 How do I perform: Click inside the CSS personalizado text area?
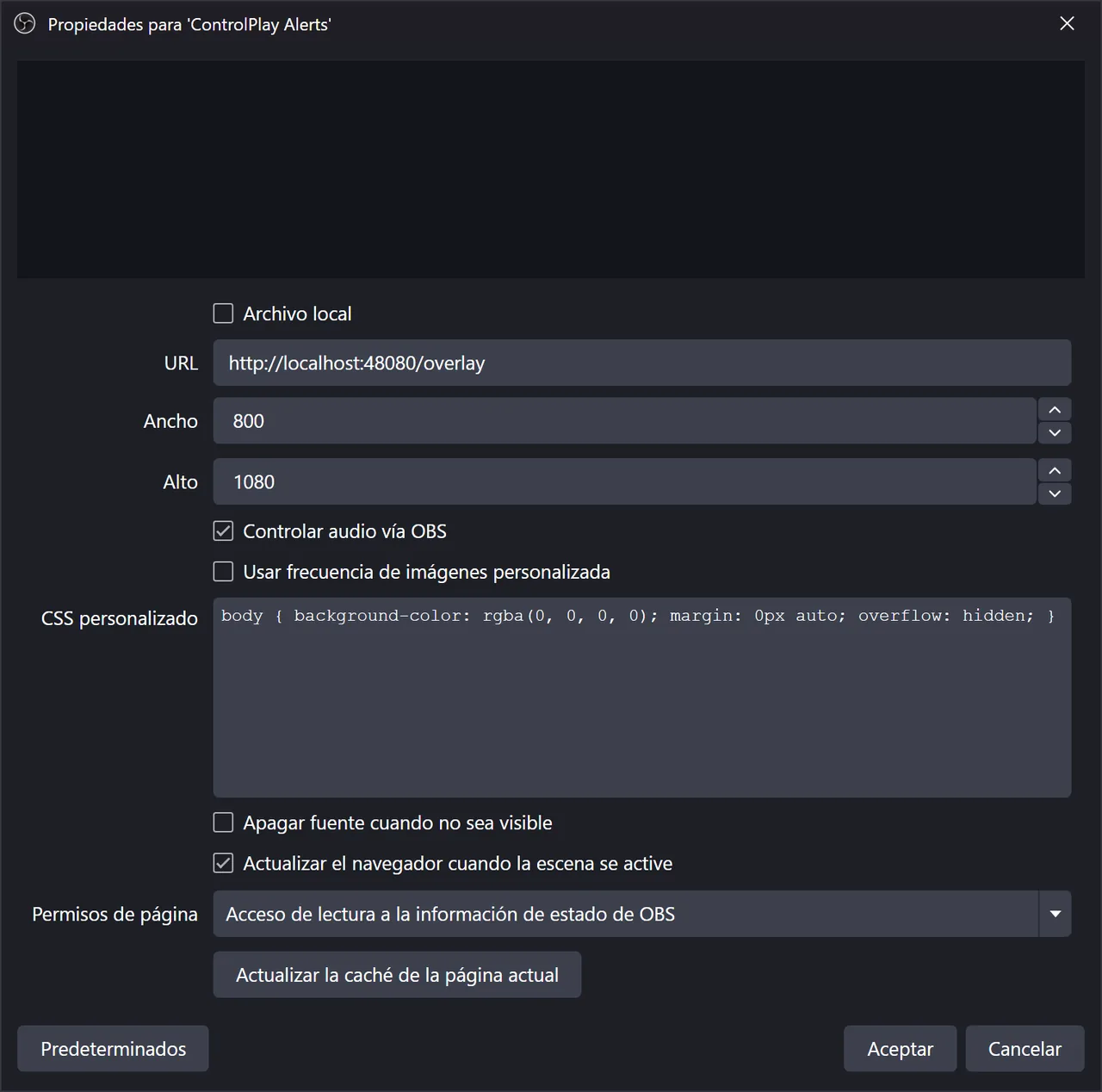tap(642, 698)
